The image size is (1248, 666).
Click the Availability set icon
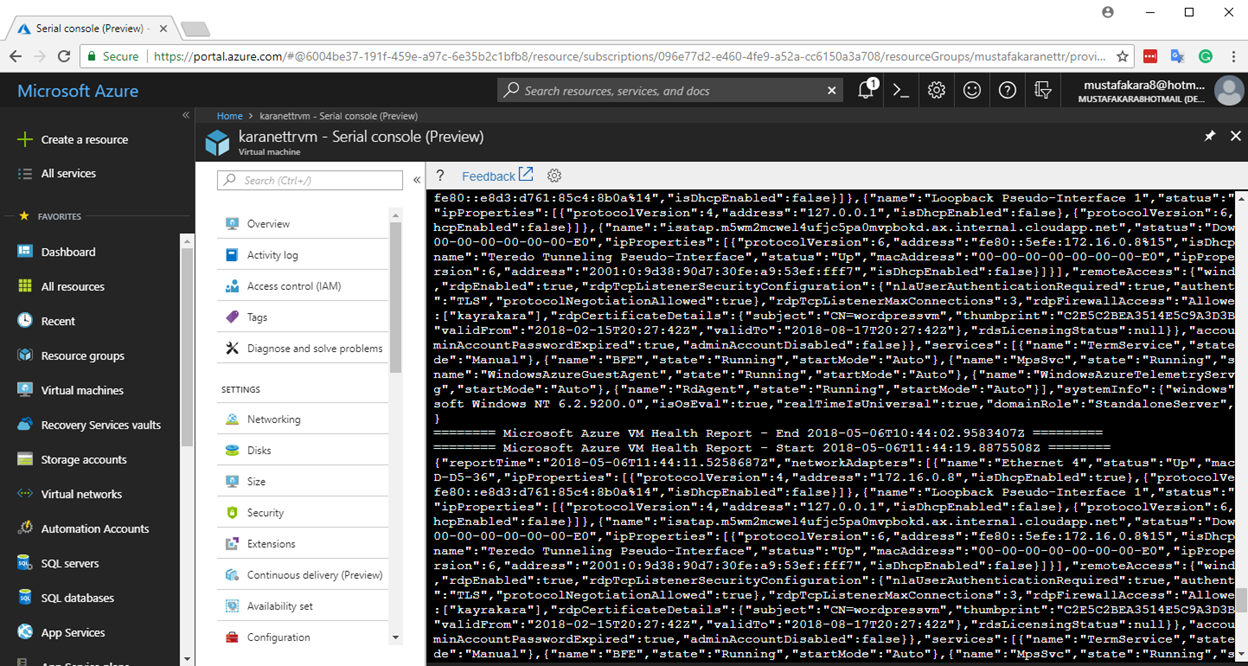click(x=232, y=606)
